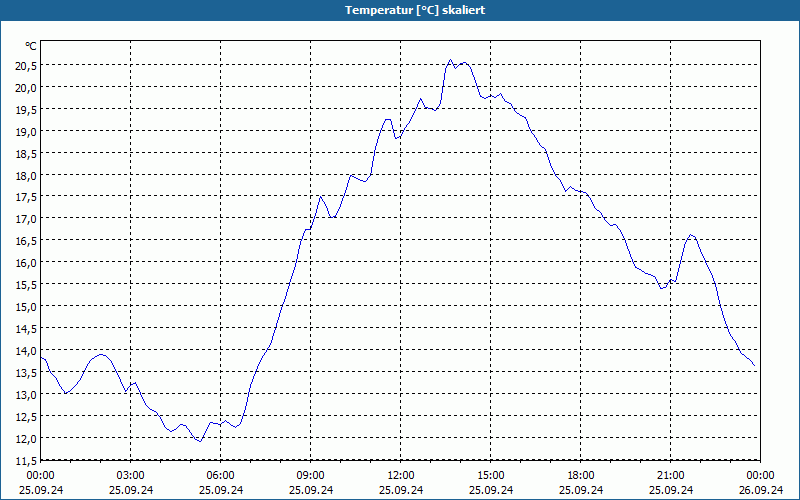Click the 16,0 y-axis label

pyautogui.click(x=27, y=263)
